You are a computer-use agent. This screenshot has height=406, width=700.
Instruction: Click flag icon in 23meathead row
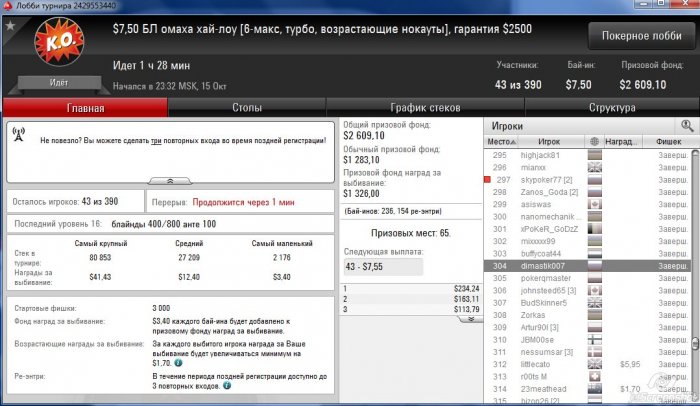595,389
